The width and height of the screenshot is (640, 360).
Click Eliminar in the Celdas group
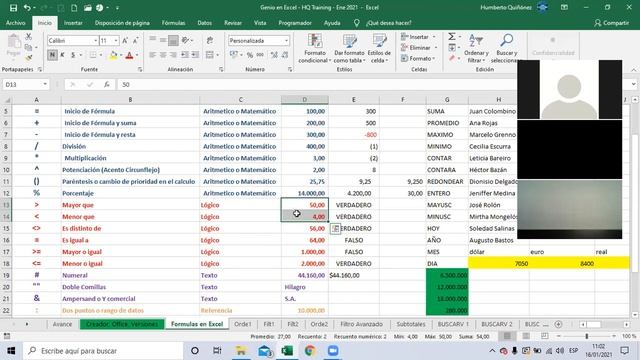(x=419, y=48)
